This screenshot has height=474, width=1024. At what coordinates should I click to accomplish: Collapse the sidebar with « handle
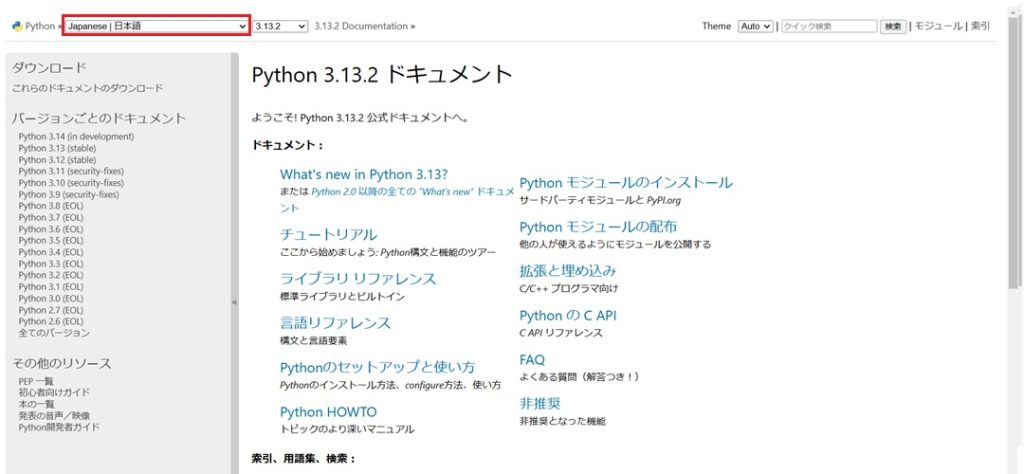[x=234, y=302]
